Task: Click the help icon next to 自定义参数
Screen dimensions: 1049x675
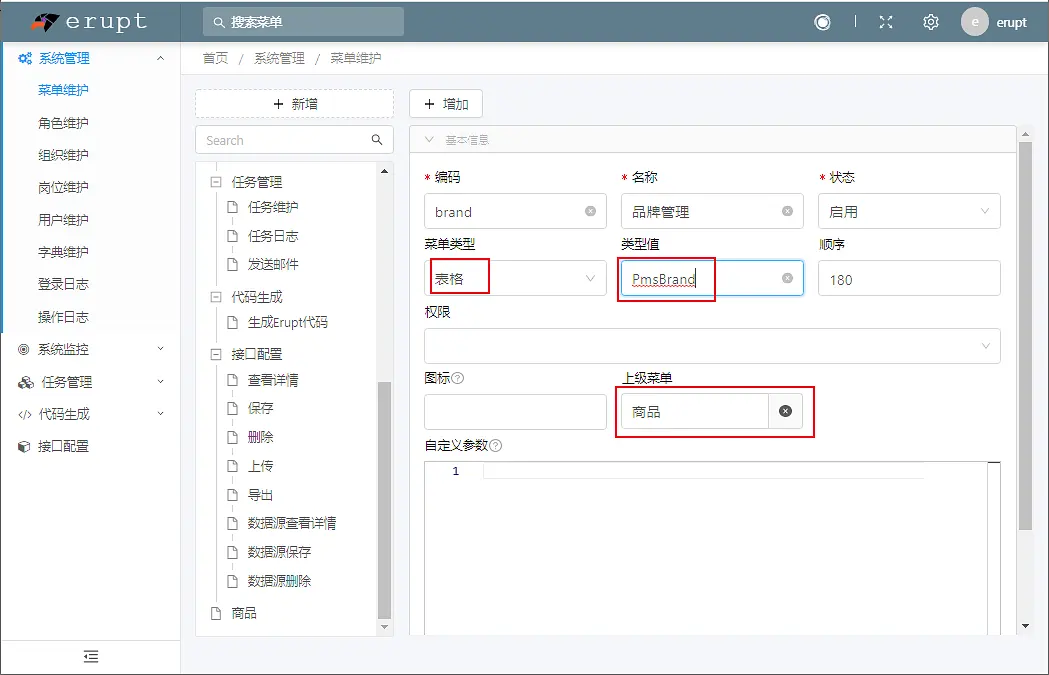Action: click(496, 446)
